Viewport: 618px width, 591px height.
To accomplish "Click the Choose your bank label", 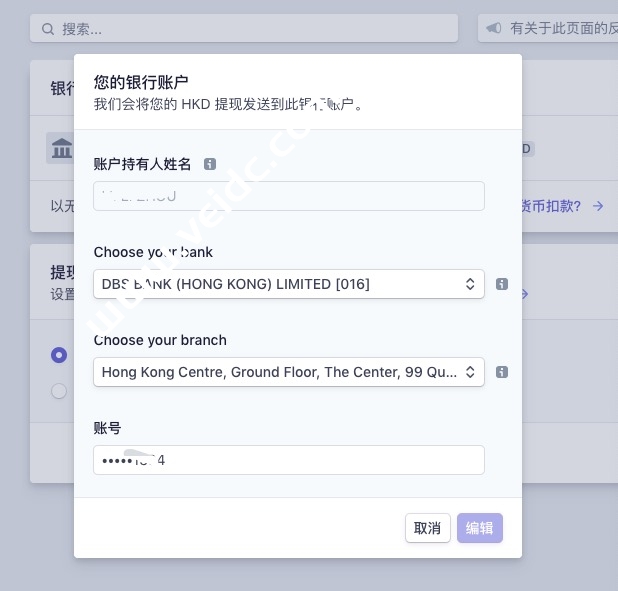I will tap(153, 252).
